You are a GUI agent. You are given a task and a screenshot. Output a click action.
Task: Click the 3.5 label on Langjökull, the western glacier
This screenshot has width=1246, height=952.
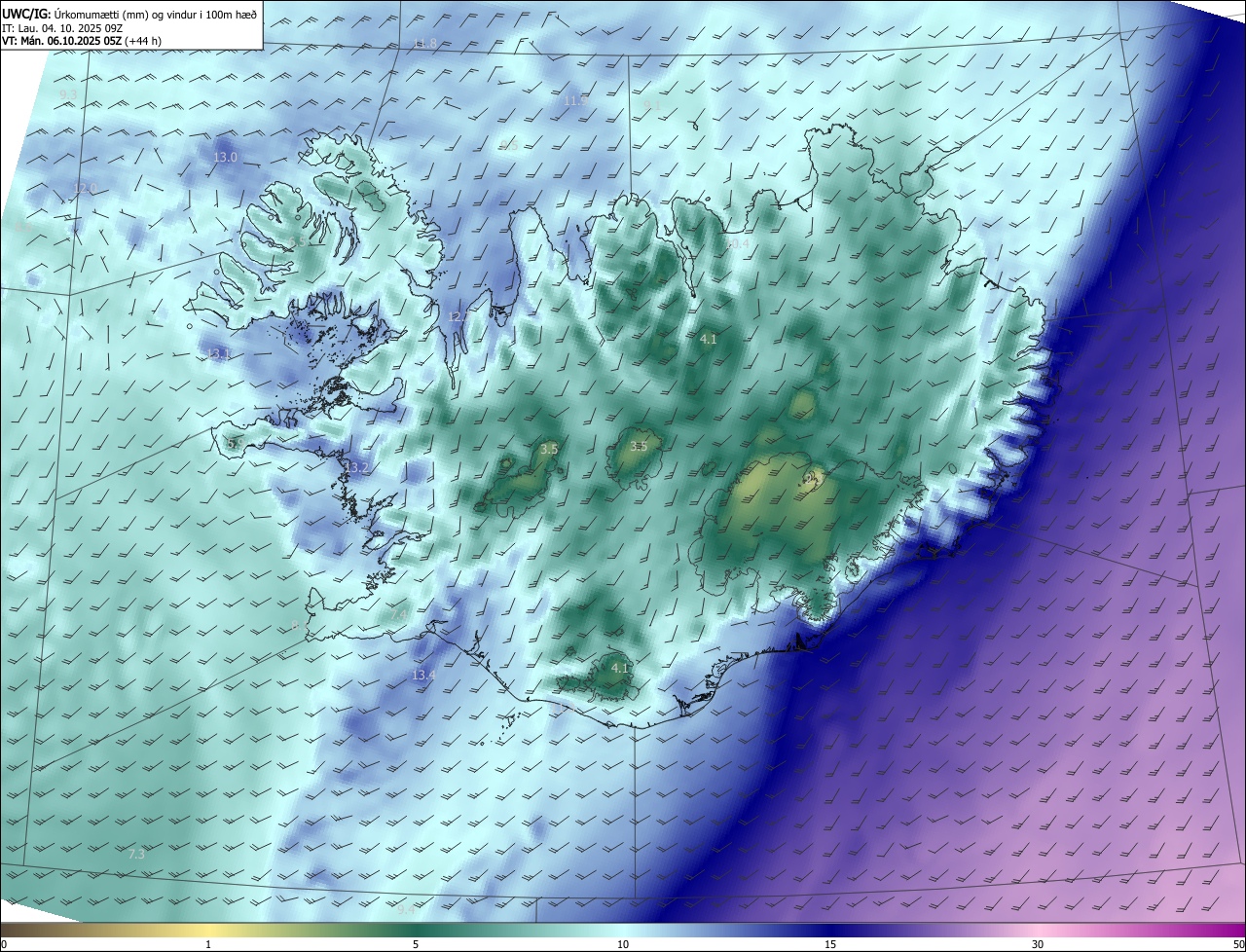(x=549, y=450)
